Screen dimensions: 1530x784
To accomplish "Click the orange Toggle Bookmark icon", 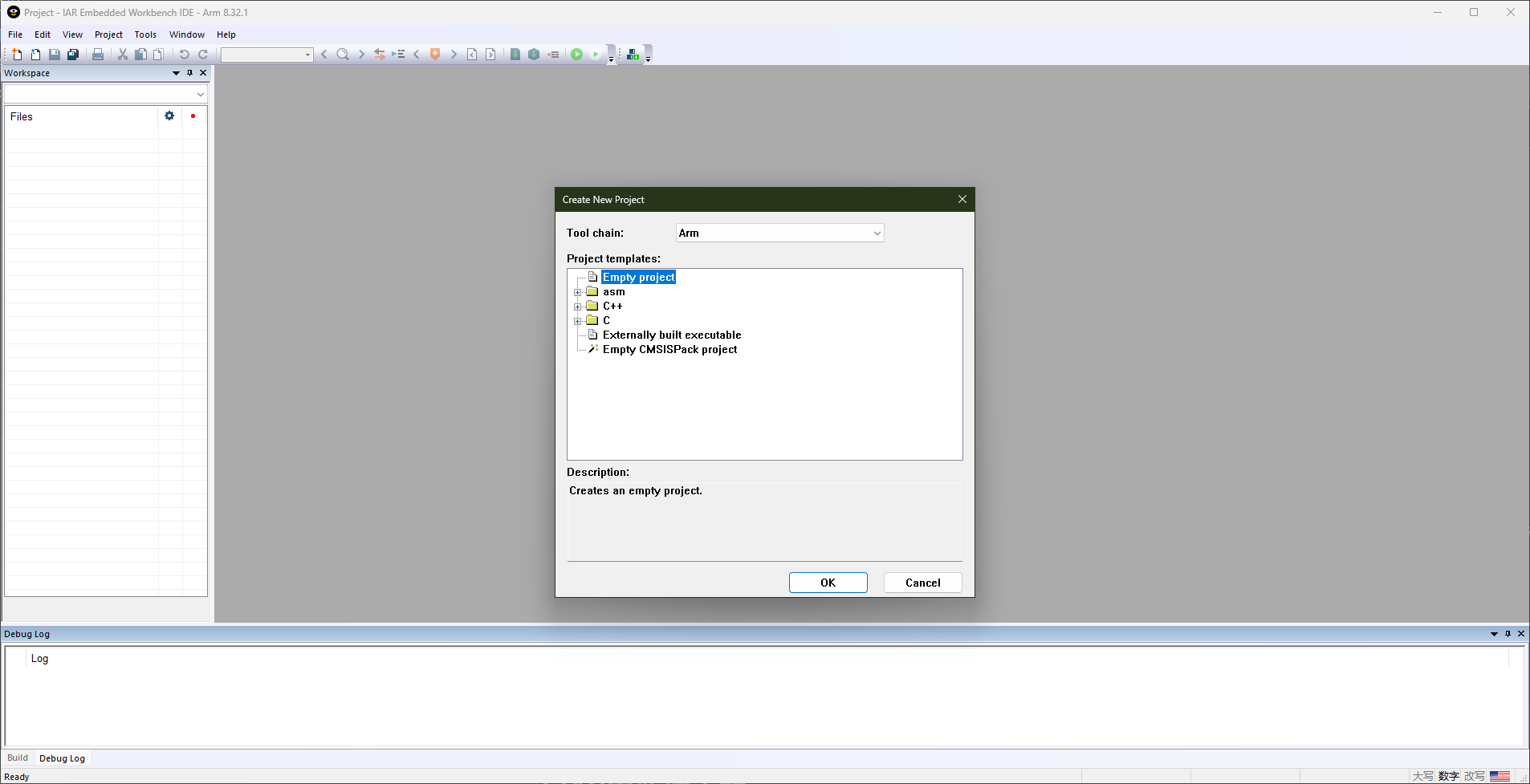I will [435, 55].
